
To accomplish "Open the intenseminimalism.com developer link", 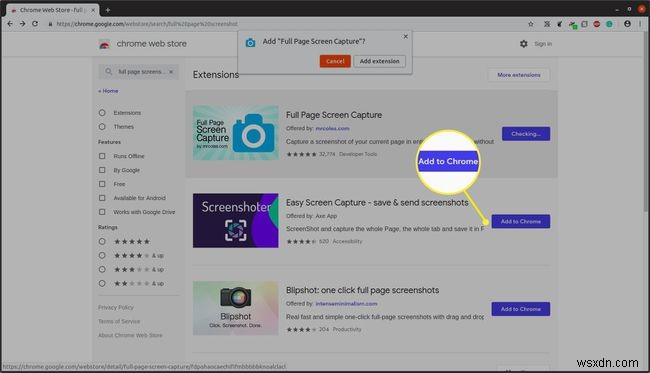I will [347, 304].
